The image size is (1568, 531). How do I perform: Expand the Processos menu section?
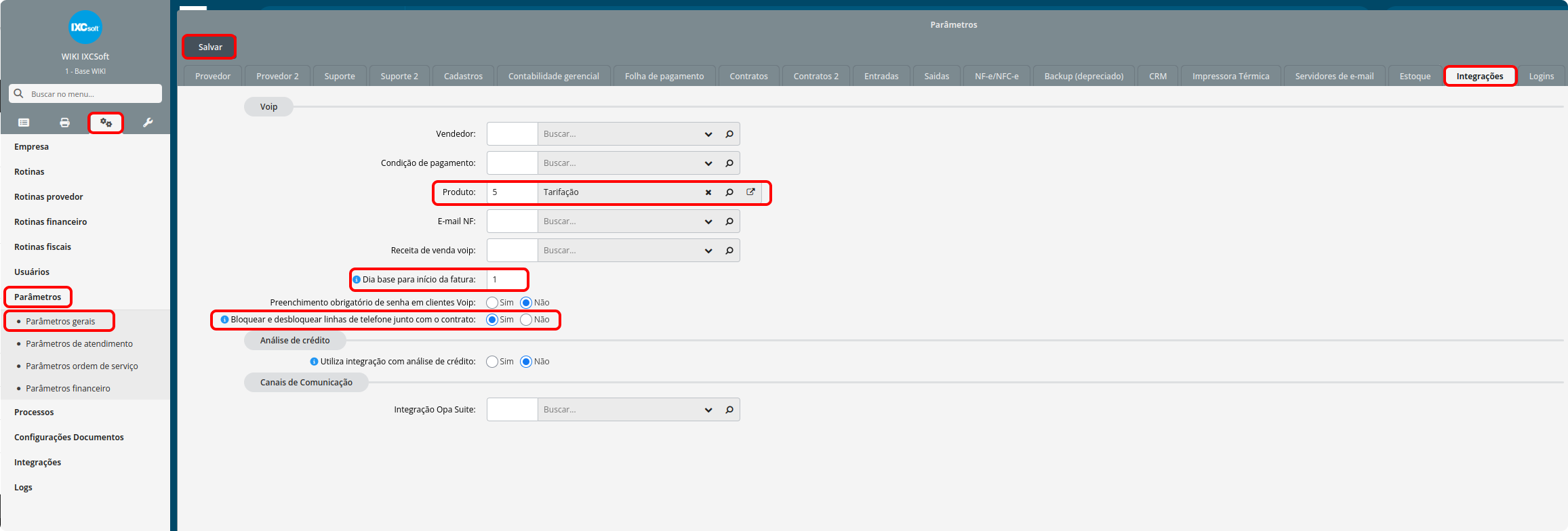34,412
